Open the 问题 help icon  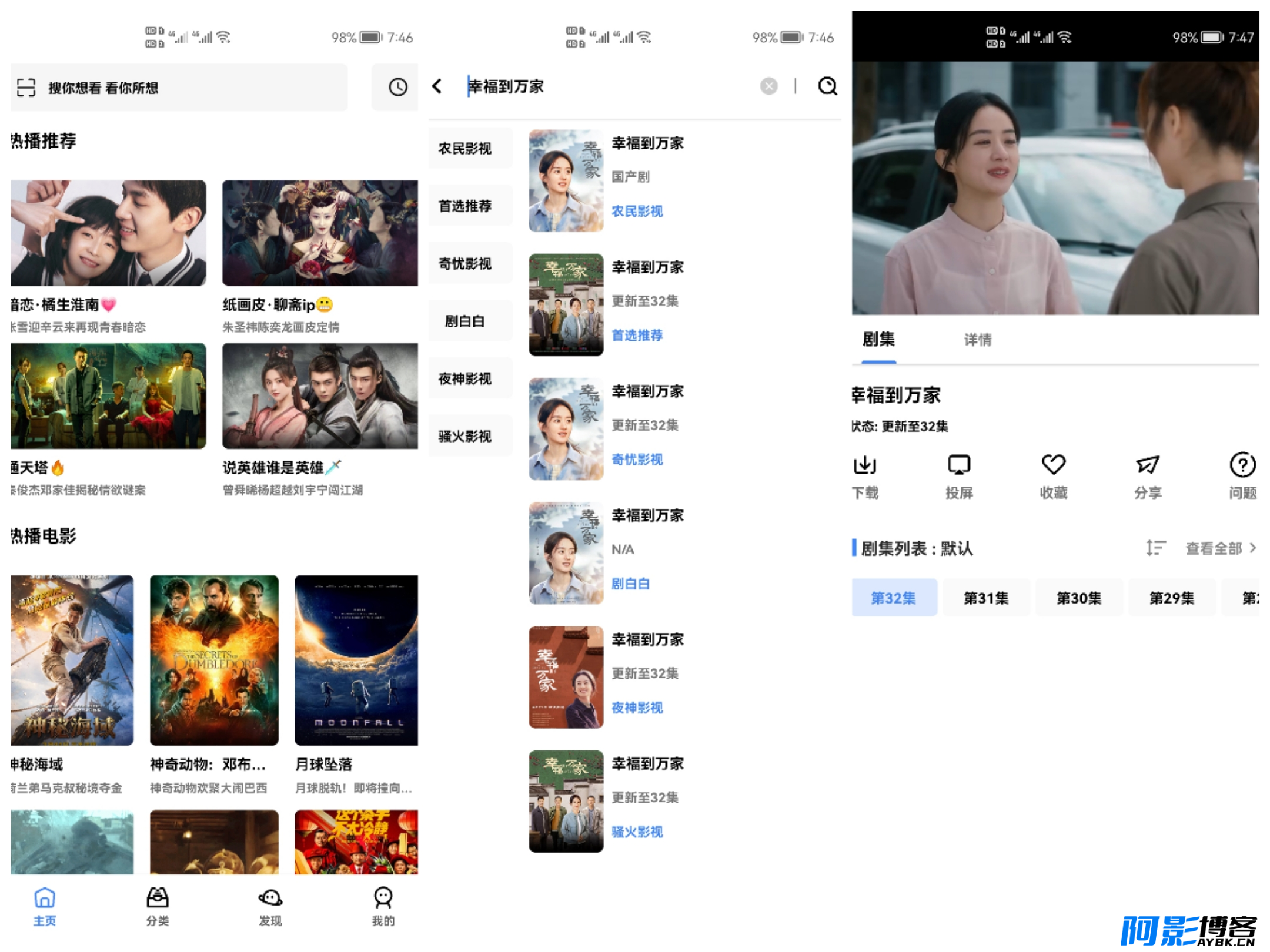click(x=1242, y=465)
